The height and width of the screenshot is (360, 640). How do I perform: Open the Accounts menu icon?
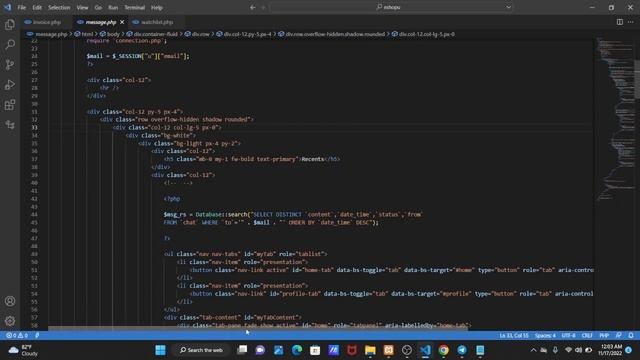point(10,301)
